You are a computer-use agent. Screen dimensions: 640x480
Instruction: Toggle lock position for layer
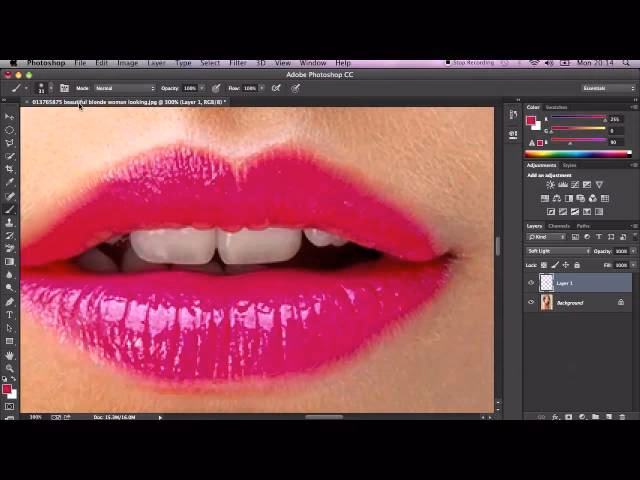pyautogui.click(x=566, y=265)
